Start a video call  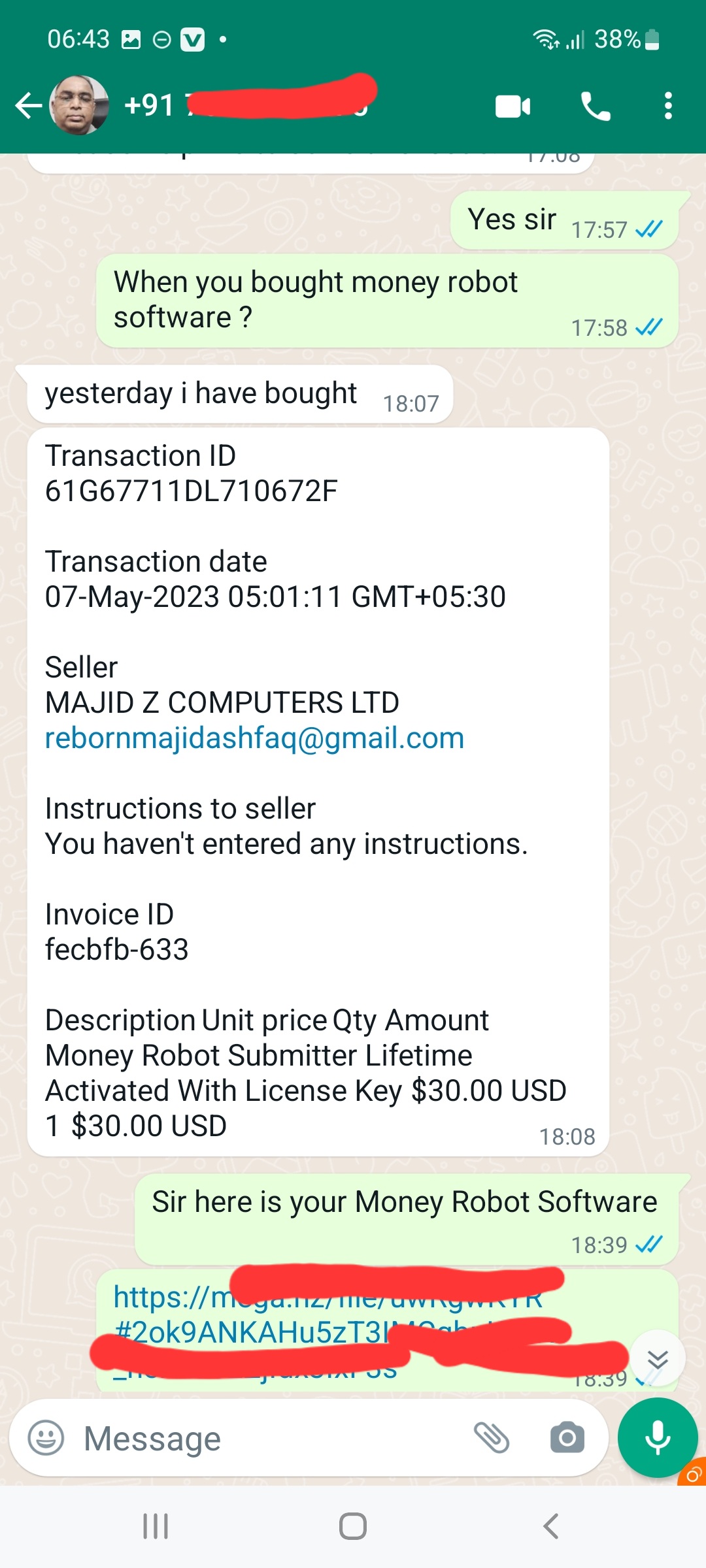click(x=513, y=106)
